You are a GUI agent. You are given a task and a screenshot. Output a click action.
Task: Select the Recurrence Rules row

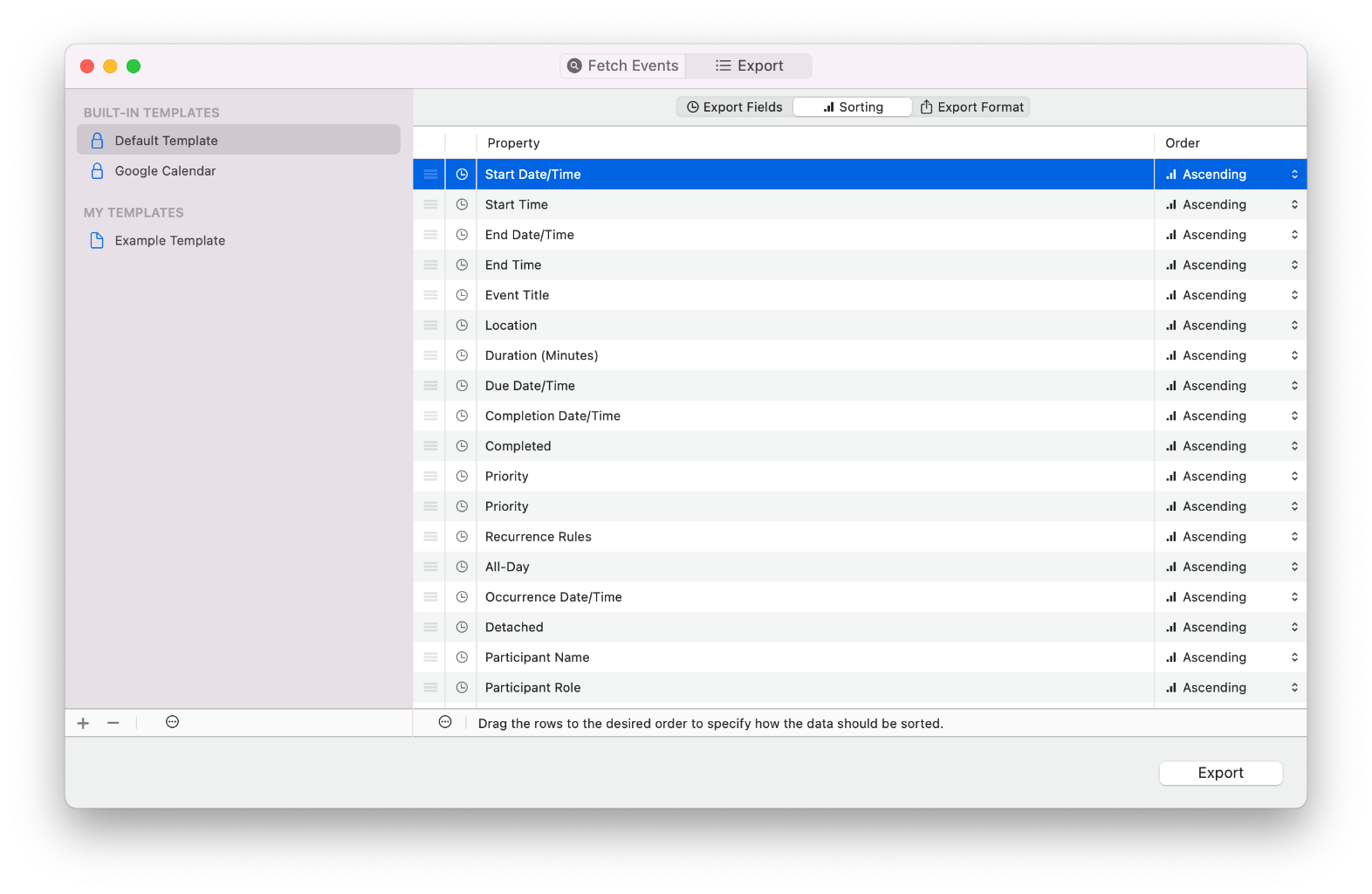(x=860, y=536)
